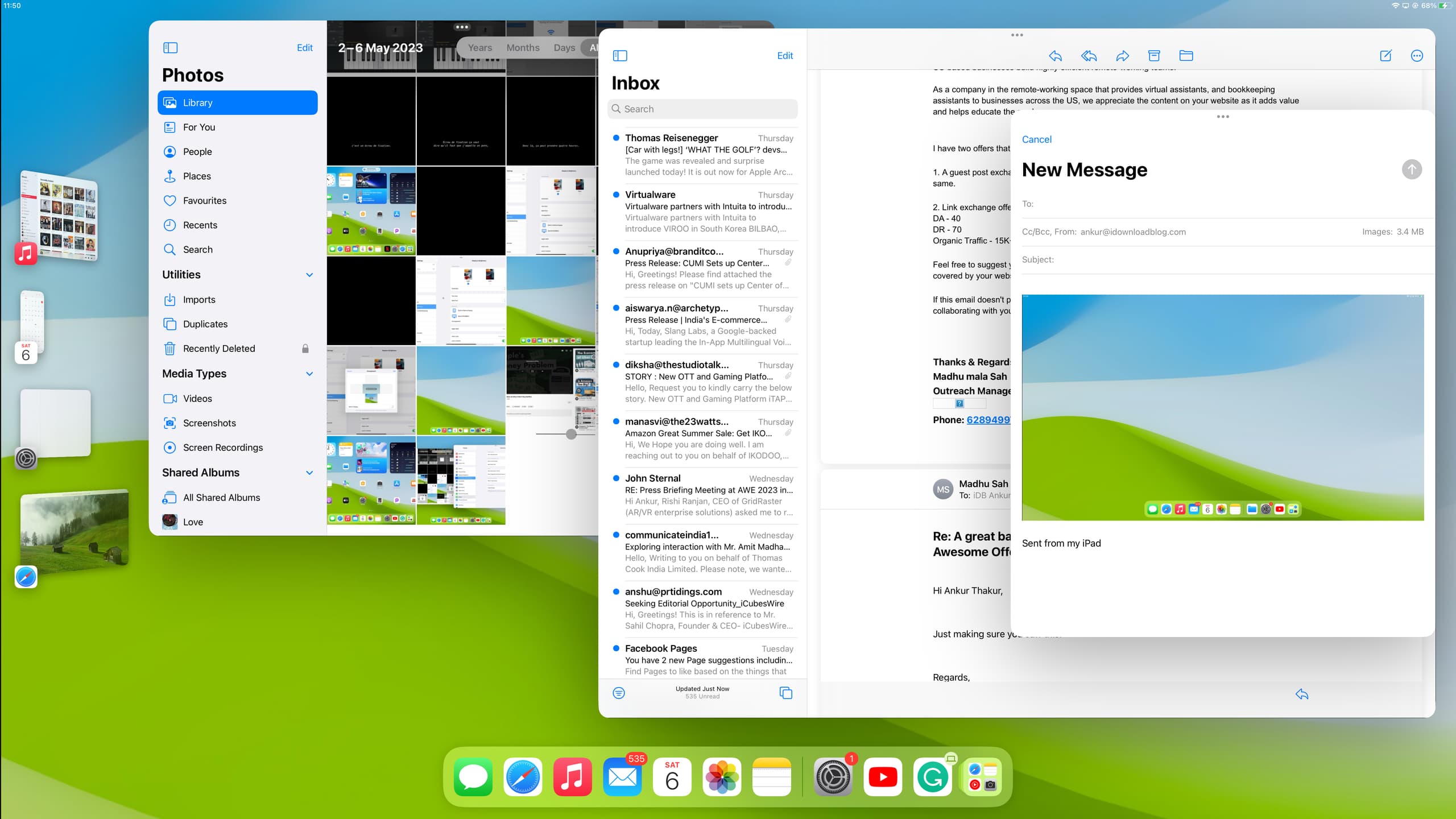1456x819 pixels.
Task: Open Settings from the dock
Action: (x=833, y=776)
